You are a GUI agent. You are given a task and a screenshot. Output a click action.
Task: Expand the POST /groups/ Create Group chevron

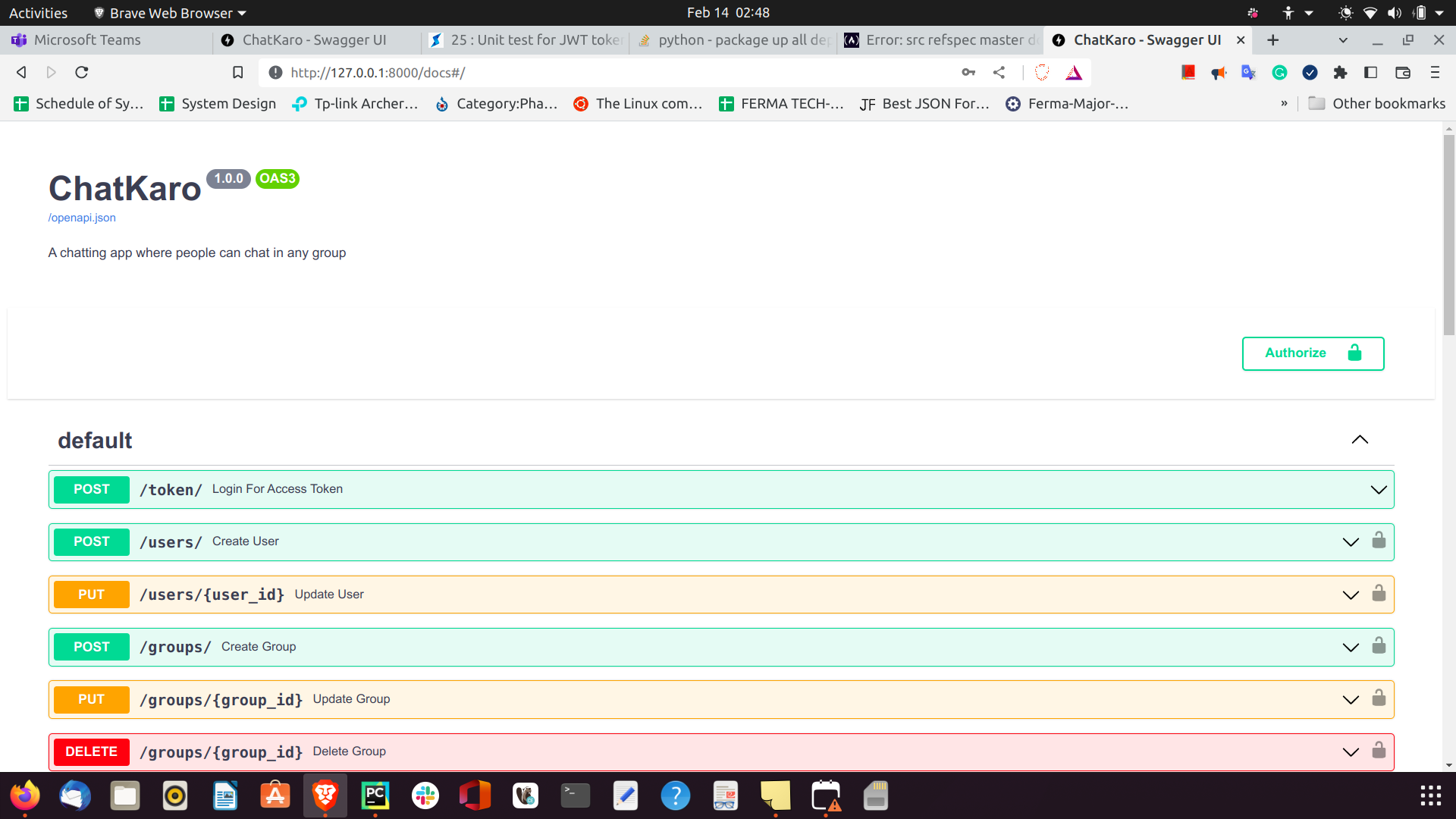pos(1351,647)
